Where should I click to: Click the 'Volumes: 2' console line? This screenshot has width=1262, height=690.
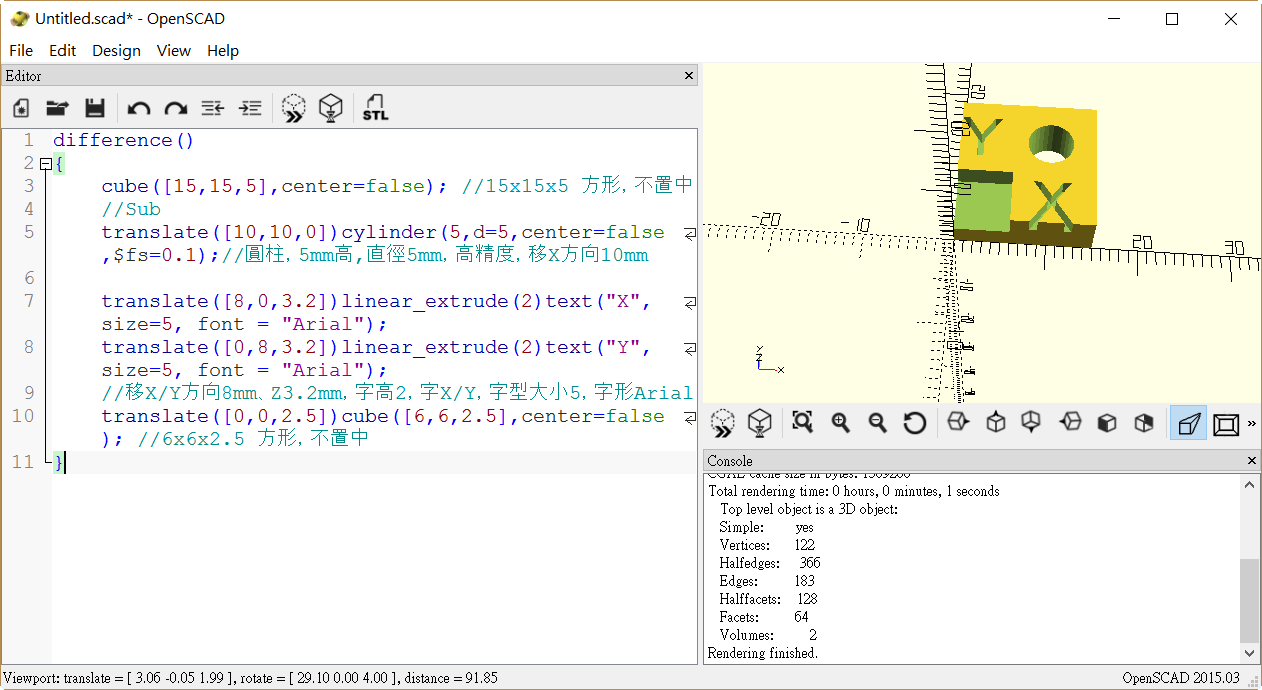769,635
